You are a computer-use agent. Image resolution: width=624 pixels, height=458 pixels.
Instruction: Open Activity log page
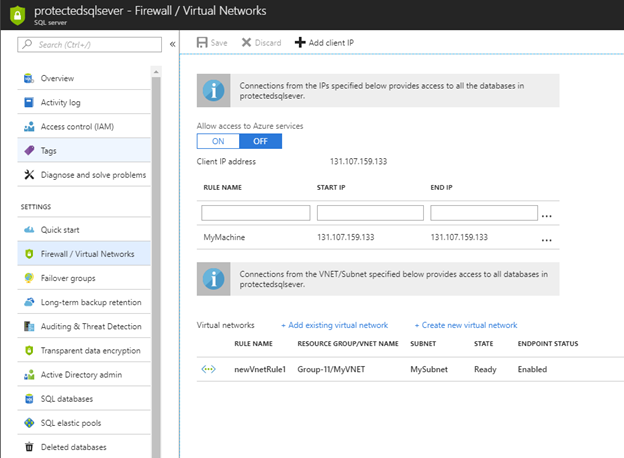[84, 103]
